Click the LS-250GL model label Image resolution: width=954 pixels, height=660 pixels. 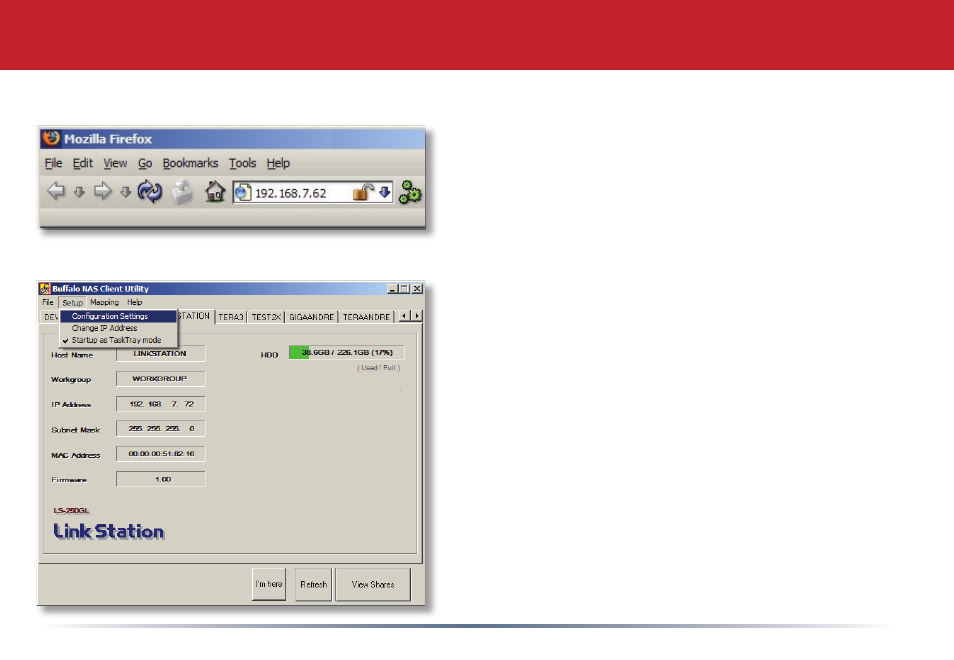pos(71,511)
